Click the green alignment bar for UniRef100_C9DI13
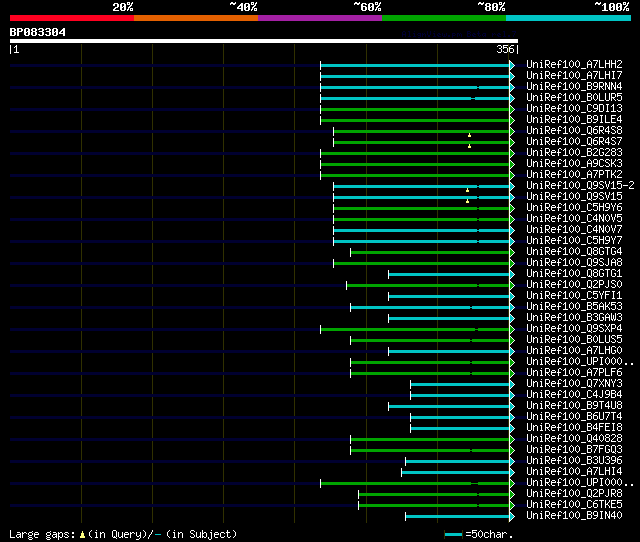Viewport: 640px width, 542px height. point(415,109)
